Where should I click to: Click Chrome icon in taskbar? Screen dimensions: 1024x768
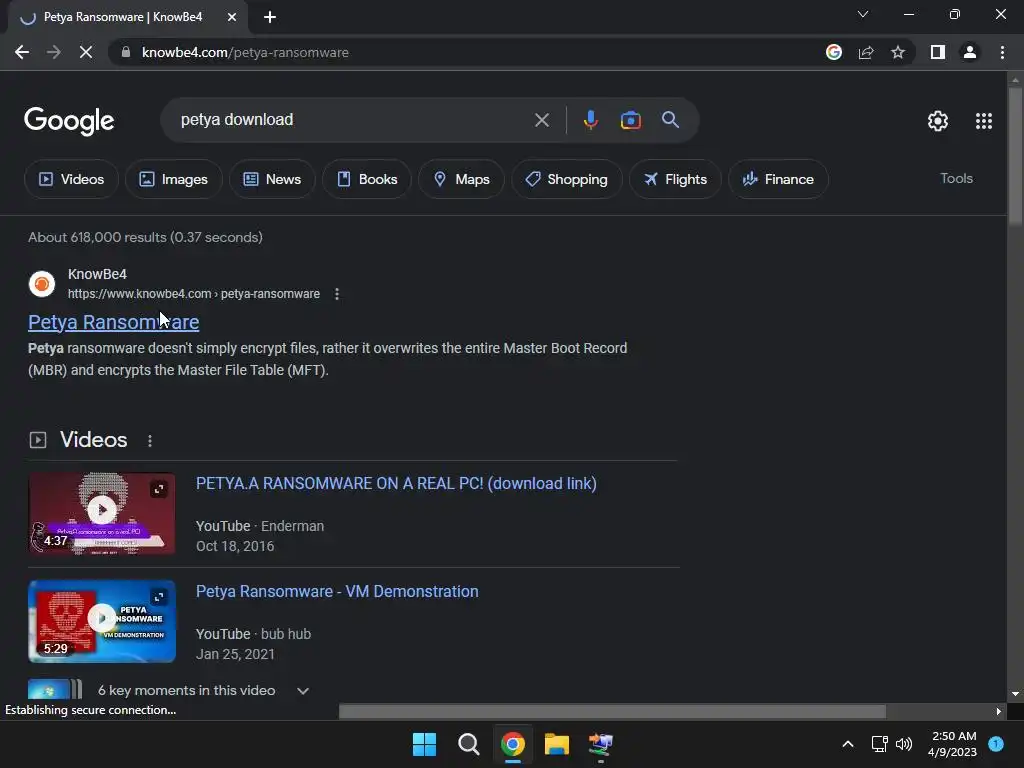[x=513, y=744]
